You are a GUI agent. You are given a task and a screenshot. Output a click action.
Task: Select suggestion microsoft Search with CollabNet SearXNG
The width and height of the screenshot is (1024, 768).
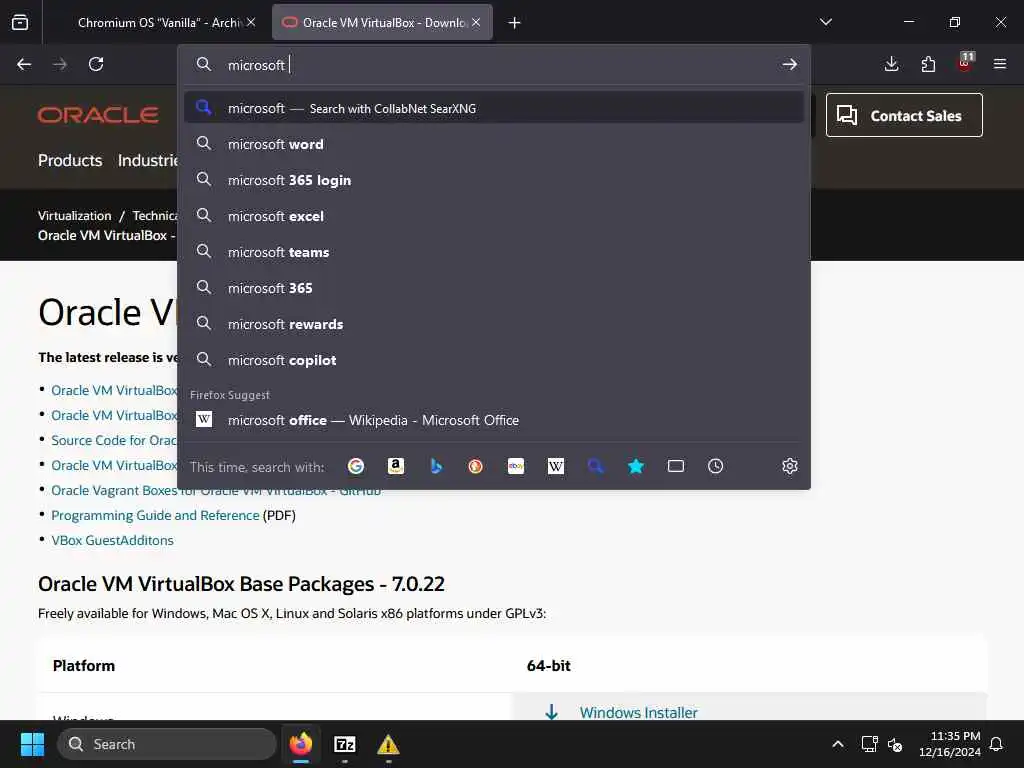[494, 108]
